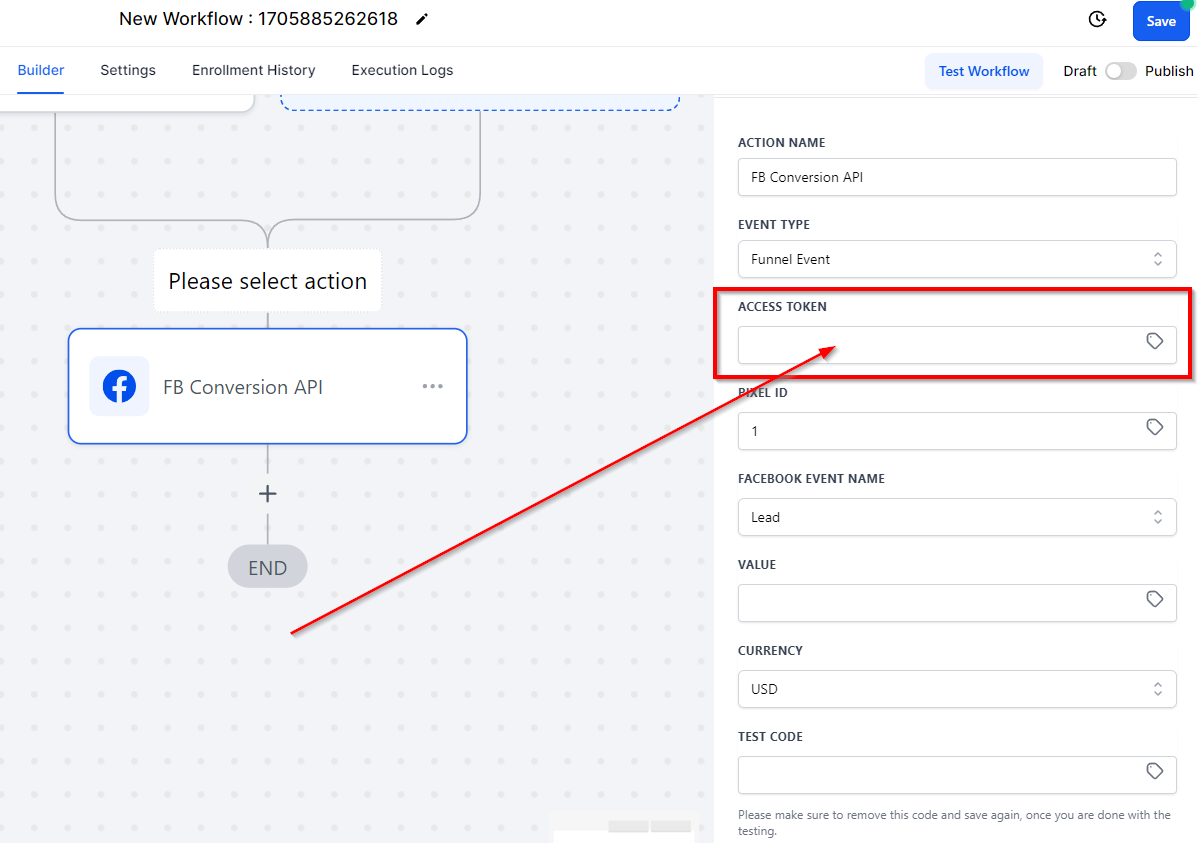Click the tag icon in Test Code field
Viewport: 1198px width, 843px height.
tap(1154, 772)
